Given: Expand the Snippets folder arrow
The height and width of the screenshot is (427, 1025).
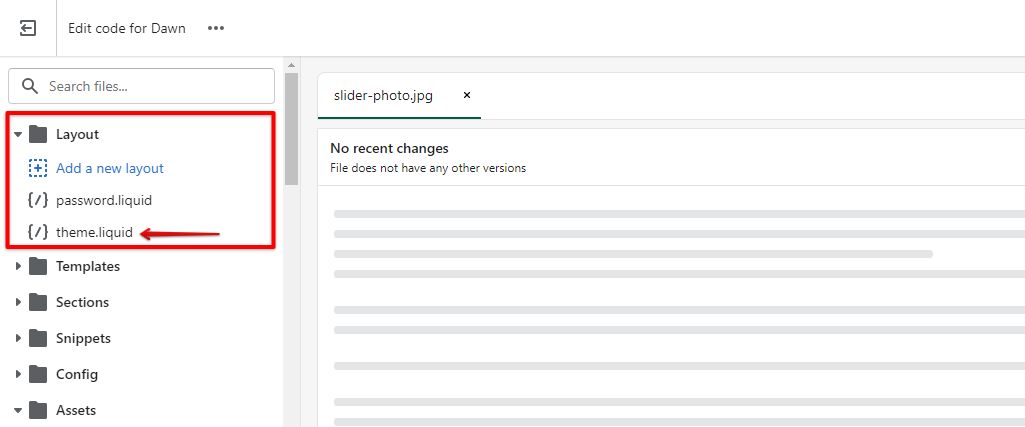Looking at the screenshot, I should click(18, 338).
